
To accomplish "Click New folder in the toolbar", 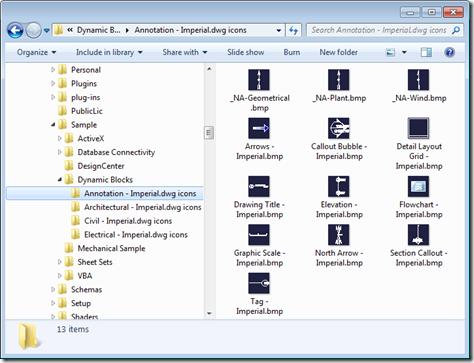I will 339,52.
